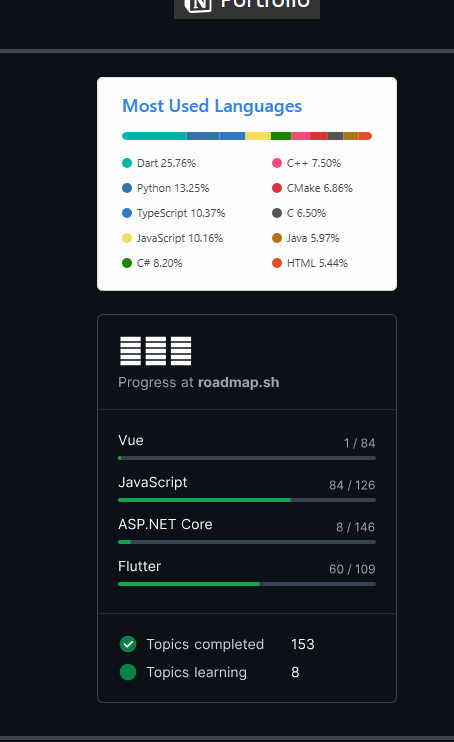Click the Flutter roadmap progress bar
Image resolution: width=454 pixels, height=742 pixels.
[247, 584]
